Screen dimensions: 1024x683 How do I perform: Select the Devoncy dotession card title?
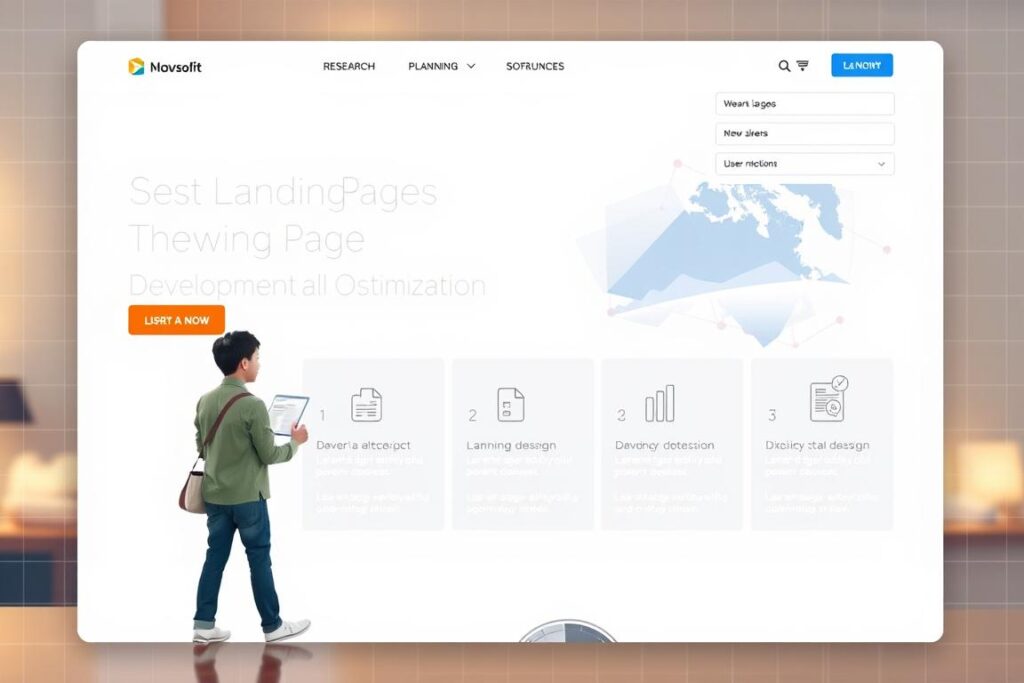click(x=665, y=445)
